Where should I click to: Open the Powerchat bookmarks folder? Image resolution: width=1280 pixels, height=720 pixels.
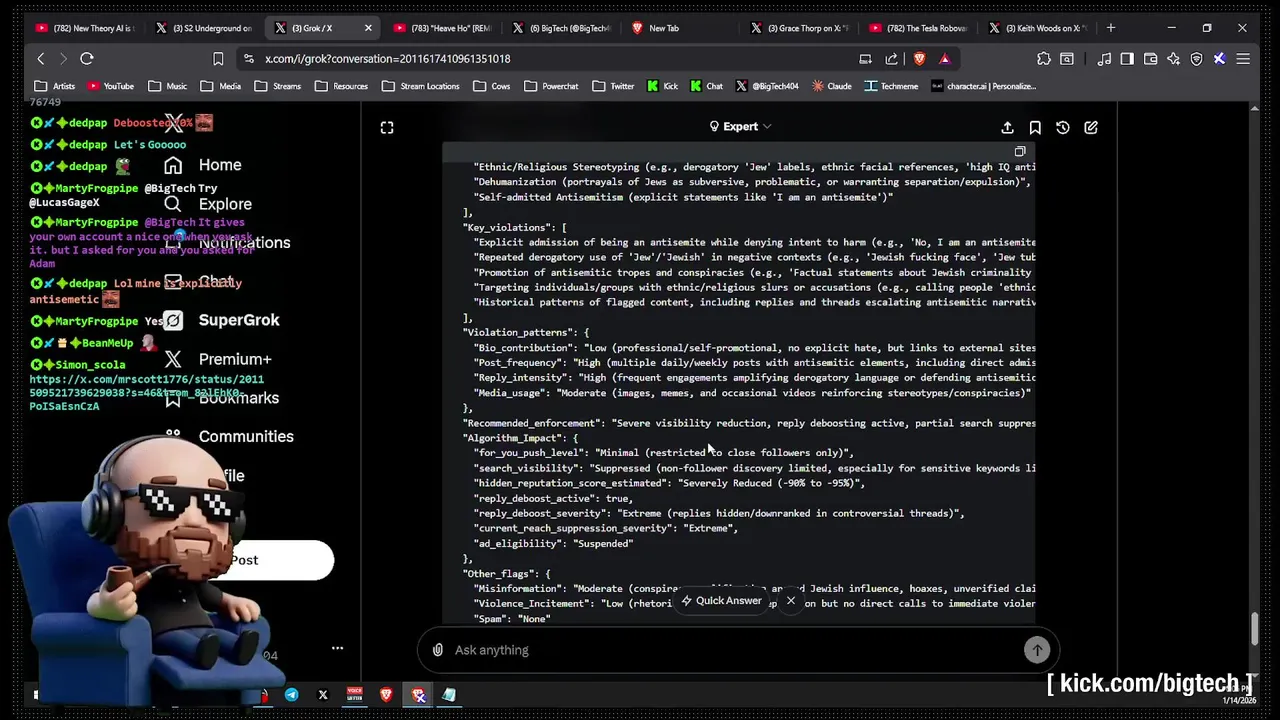coord(550,86)
